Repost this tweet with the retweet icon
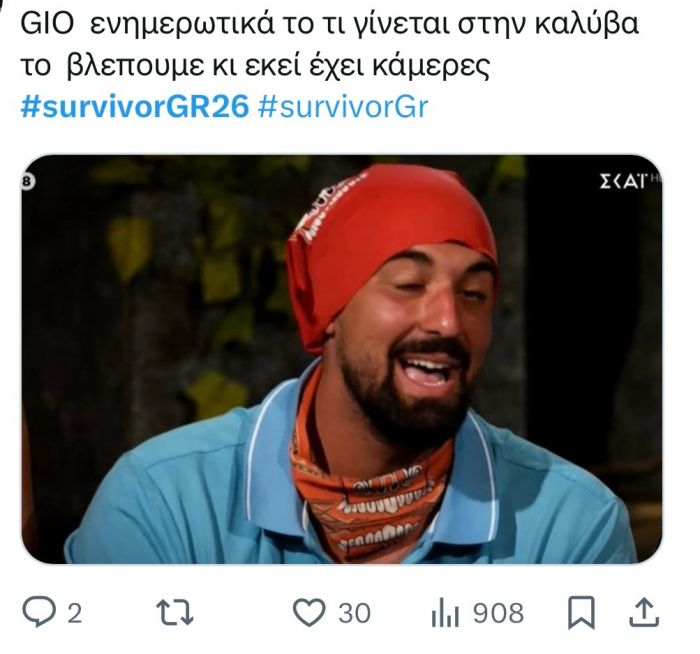The image size is (700, 654). click(175, 612)
